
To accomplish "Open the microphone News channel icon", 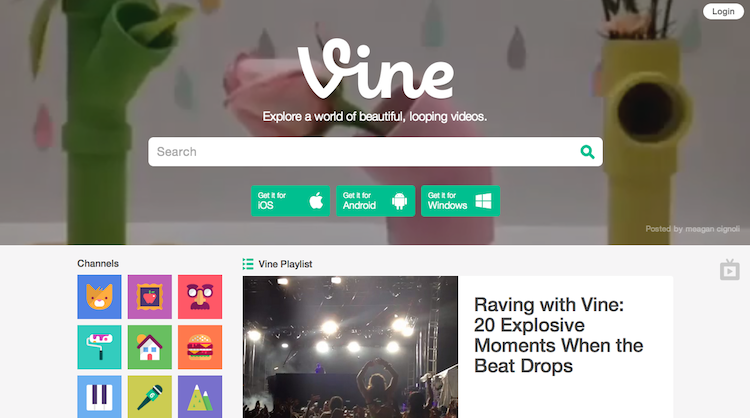I will [150, 397].
